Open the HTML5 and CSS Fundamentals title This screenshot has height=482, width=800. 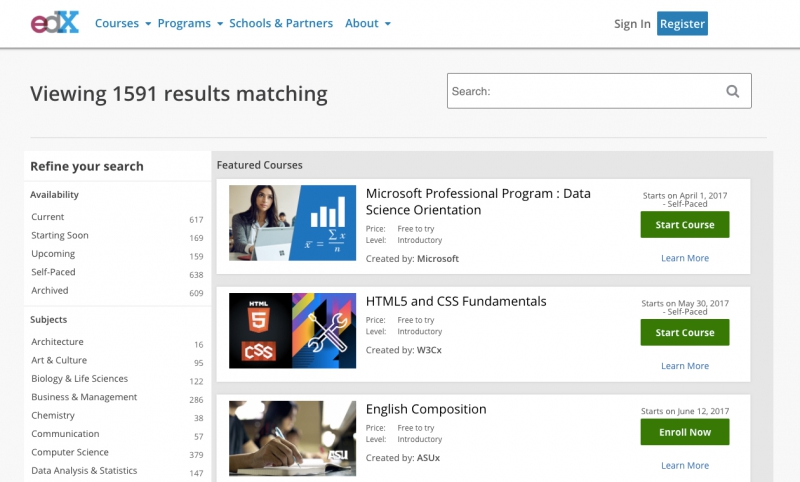[x=456, y=301]
